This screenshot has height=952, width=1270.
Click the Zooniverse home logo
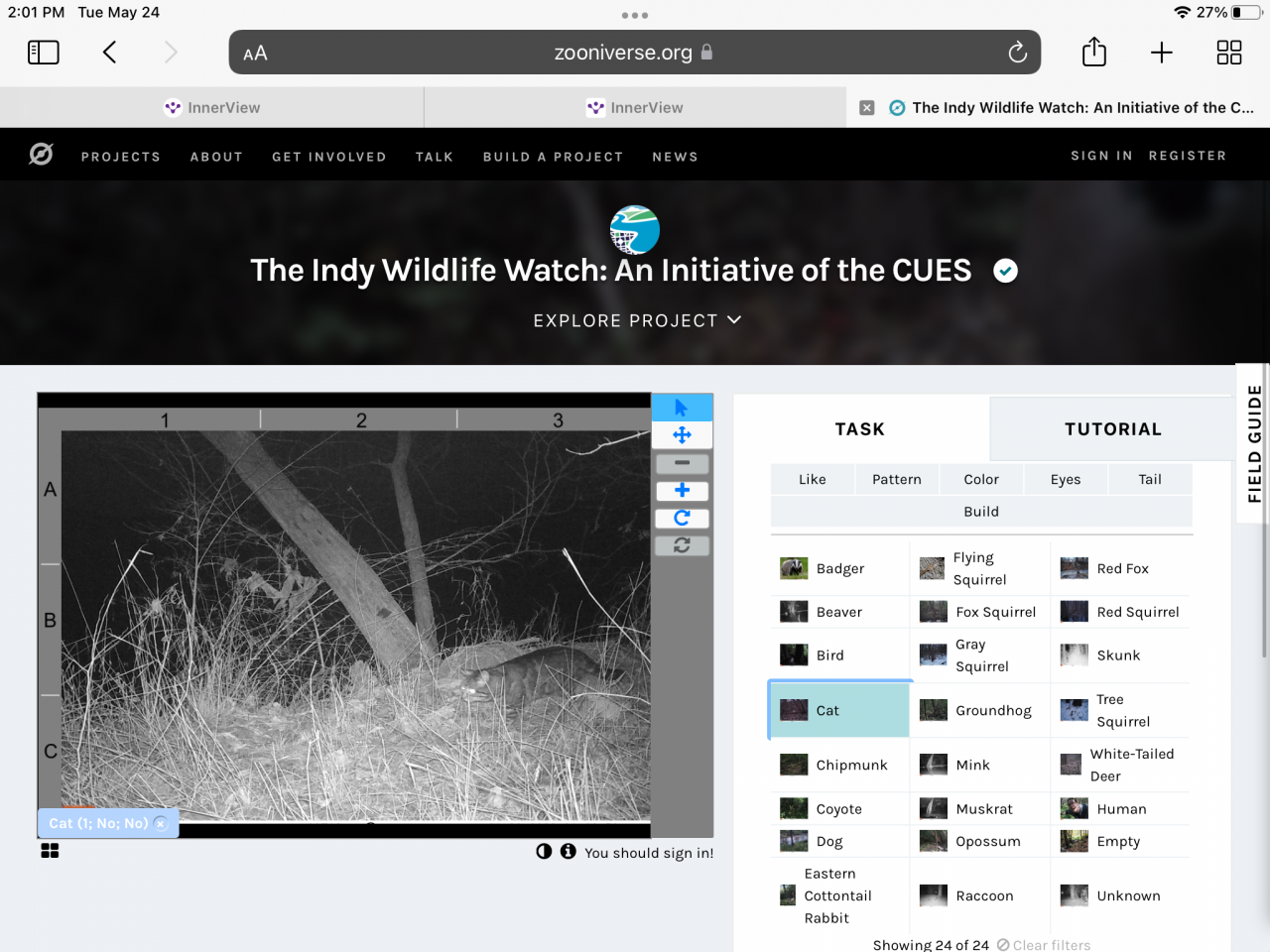pyautogui.click(x=41, y=155)
